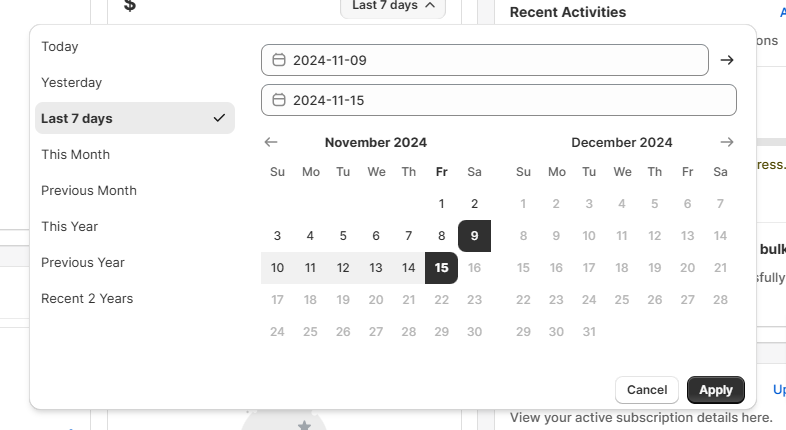
Task: Apply the selected date range
Action: [x=716, y=390]
